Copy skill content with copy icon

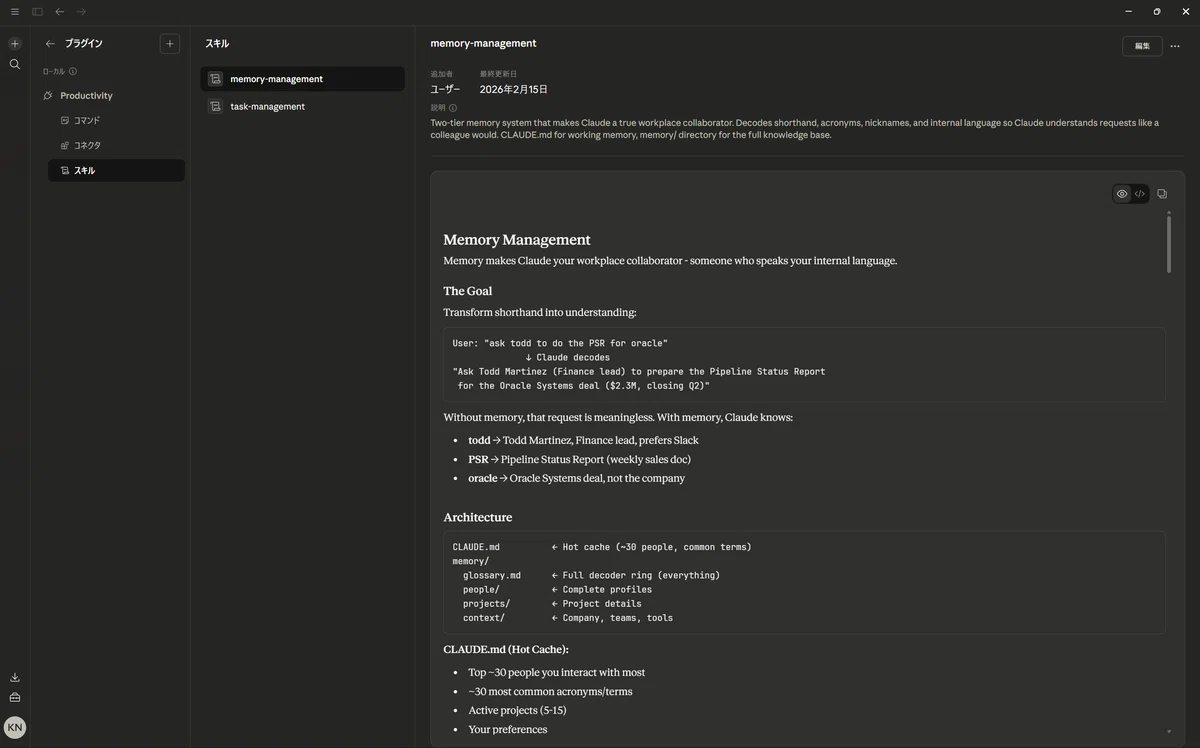click(1162, 194)
